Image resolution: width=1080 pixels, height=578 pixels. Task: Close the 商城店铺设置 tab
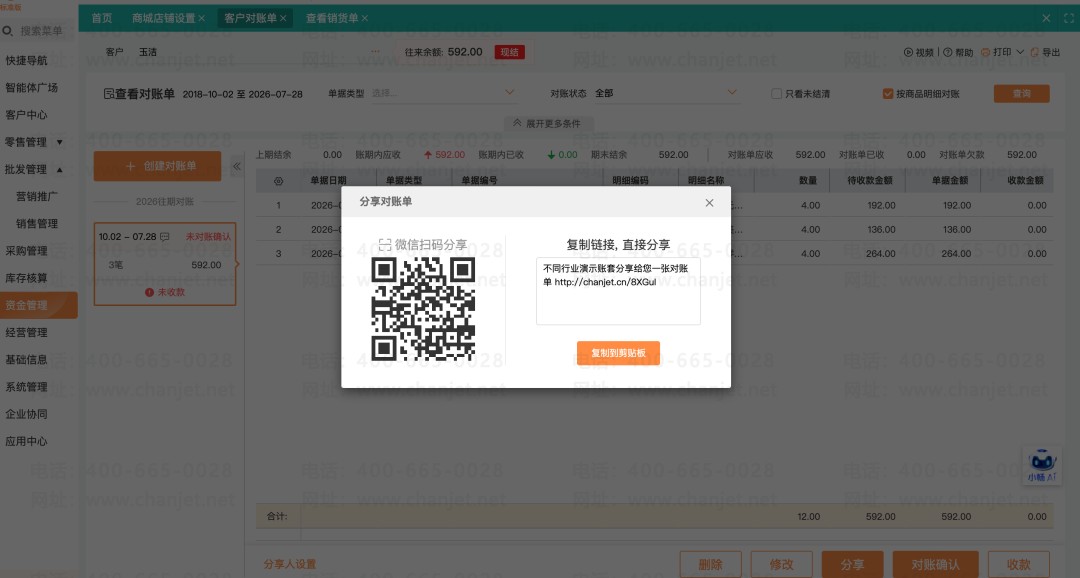click(x=202, y=18)
